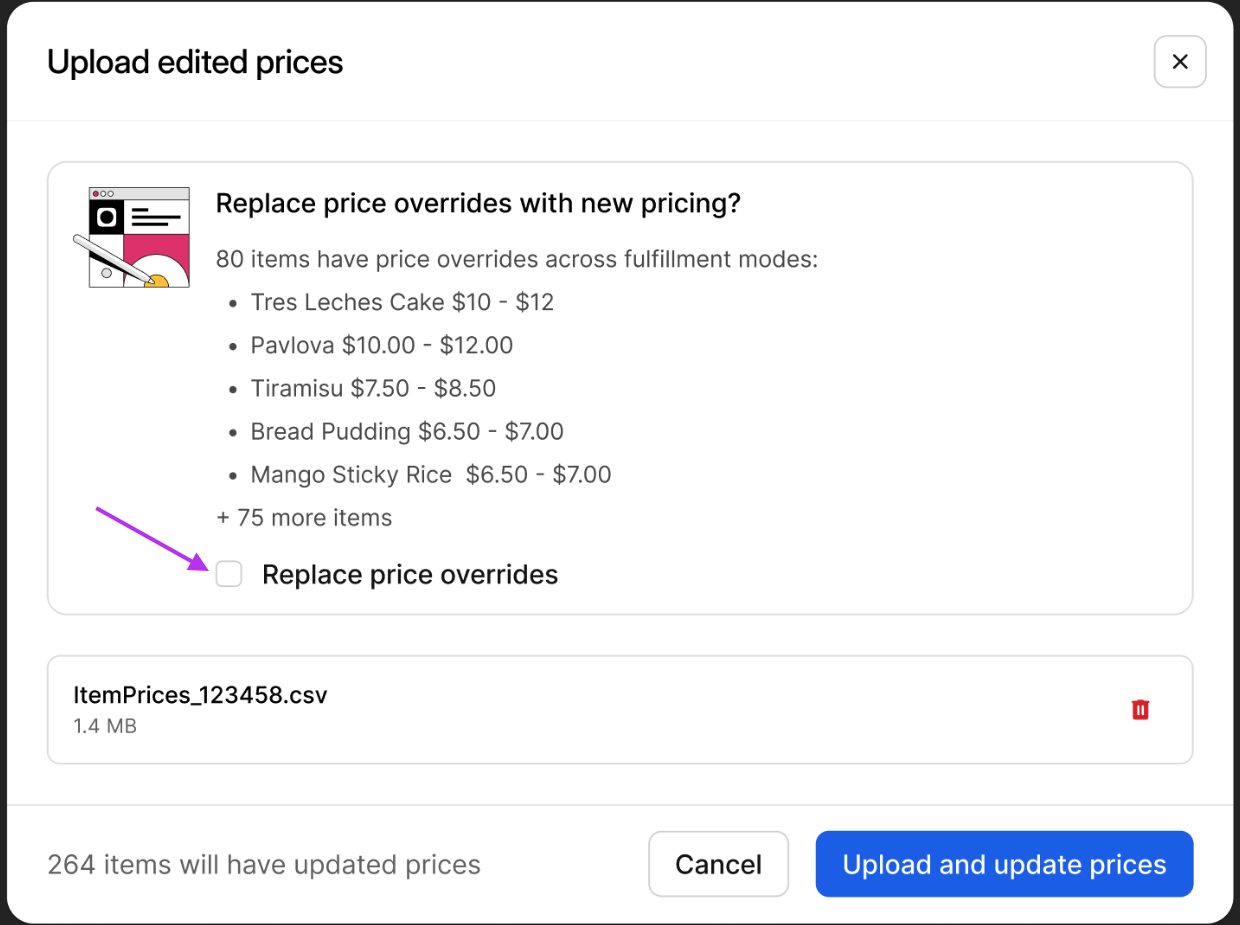Click the price editing illustration icon
Viewport: 1240px width, 925px height.
139,238
